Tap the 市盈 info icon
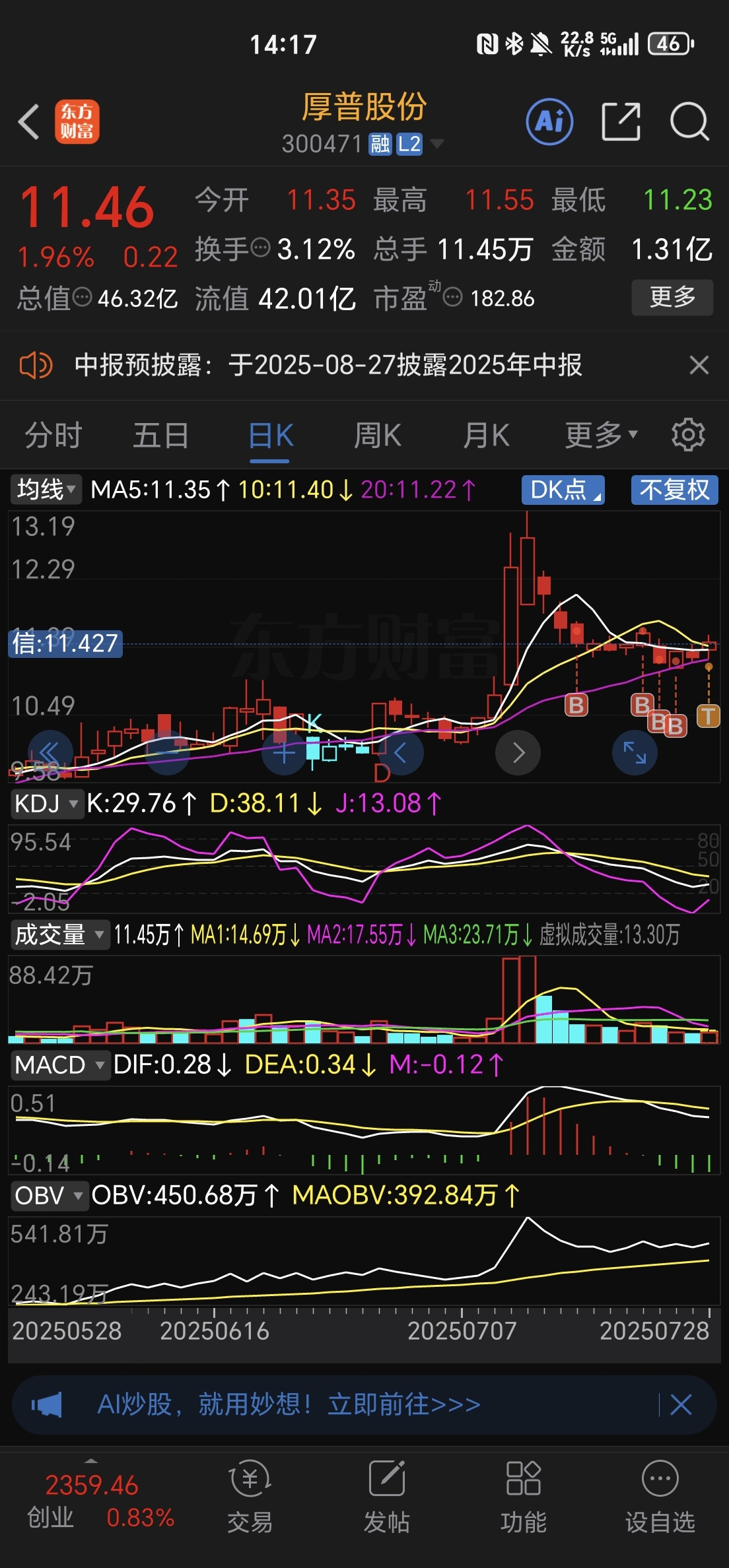This screenshot has width=729, height=1568. pos(452,298)
